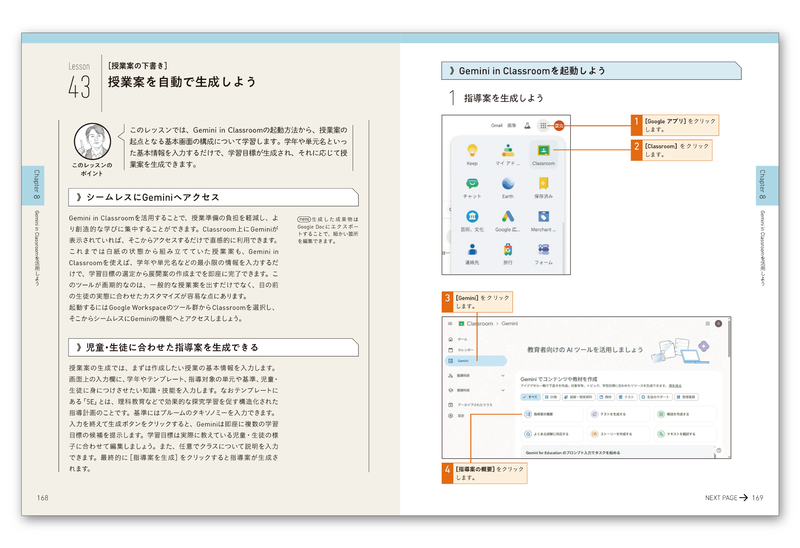The width and height of the screenshot is (800, 548).
Task: Click the 画像 link at top
Action: point(511,125)
